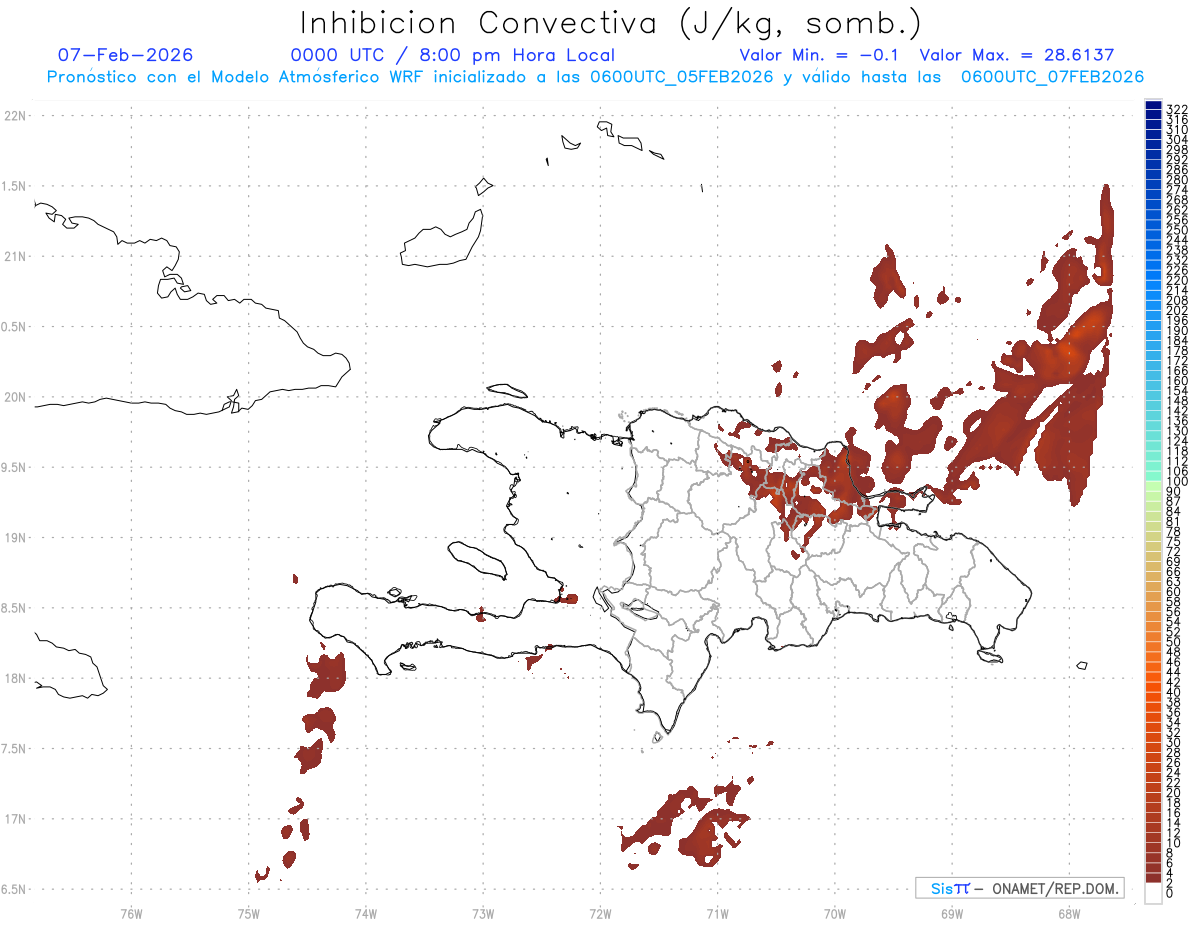Click the '20N' latitude label
The width and height of the screenshot is (1200, 927).
(15, 397)
